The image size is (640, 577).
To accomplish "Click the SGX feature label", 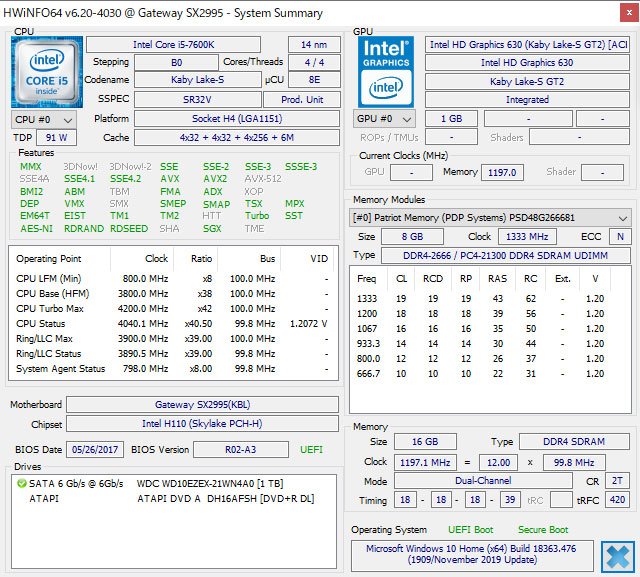I will click(x=212, y=229).
